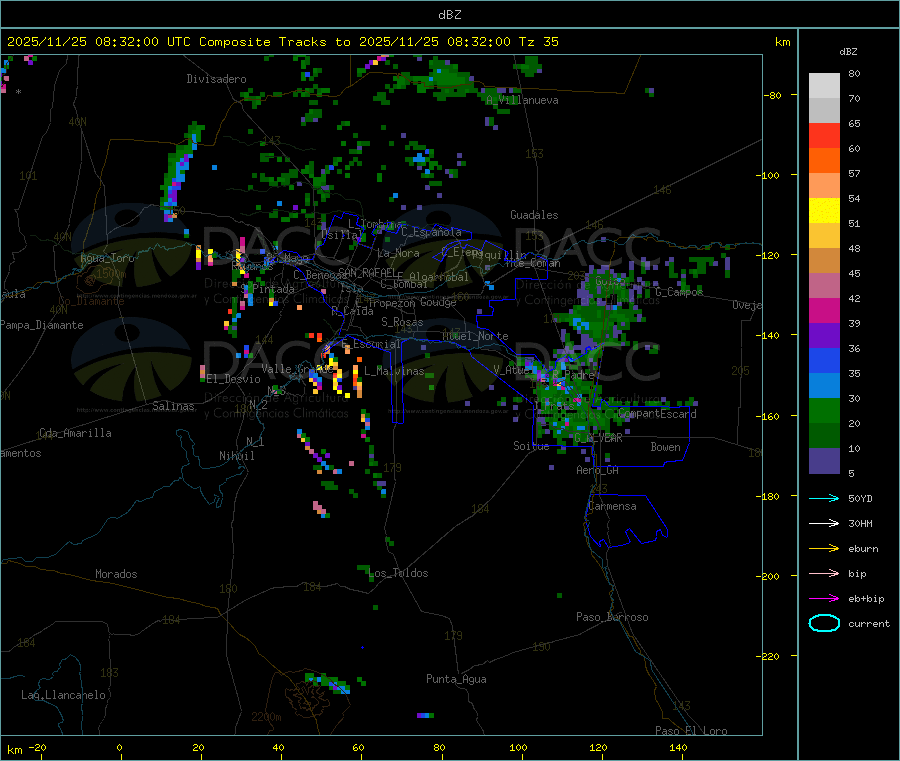Click the red 60 dBZ color swatch

tap(824, 135)
